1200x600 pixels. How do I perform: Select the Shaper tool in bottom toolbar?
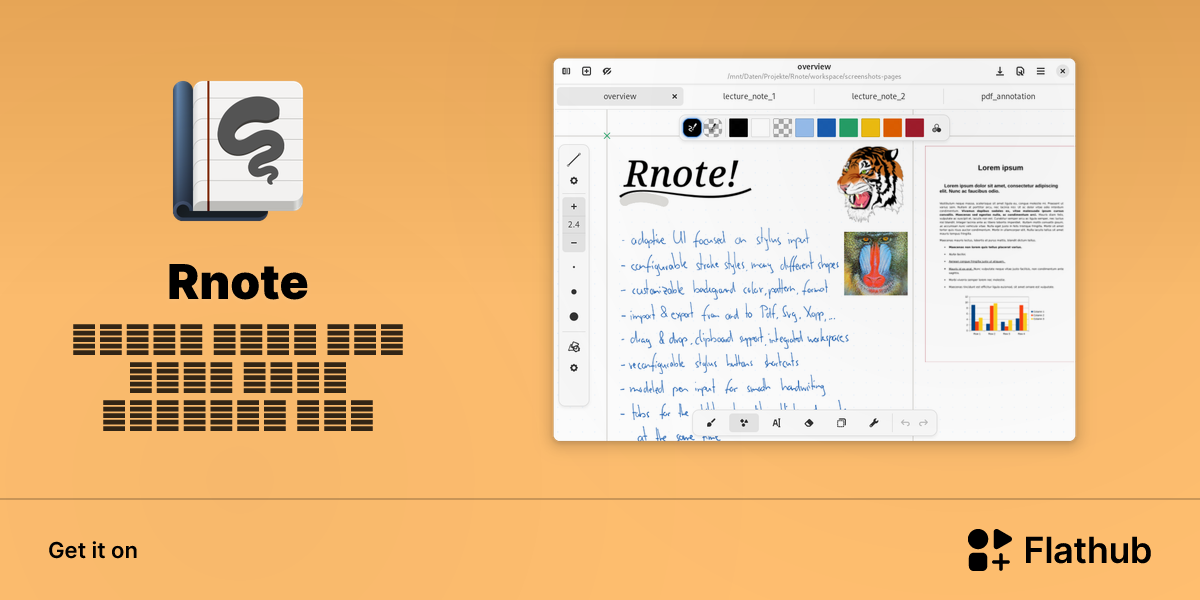[743, 423]
